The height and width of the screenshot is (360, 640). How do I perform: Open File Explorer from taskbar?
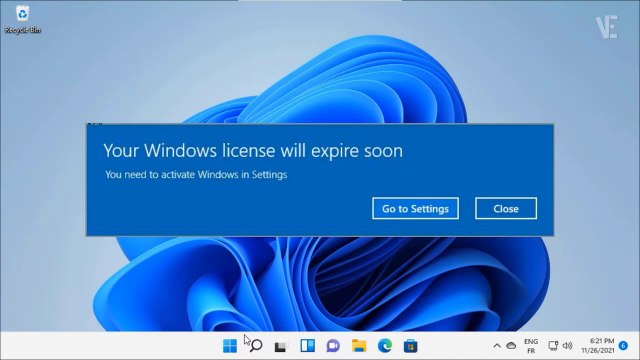359,346
